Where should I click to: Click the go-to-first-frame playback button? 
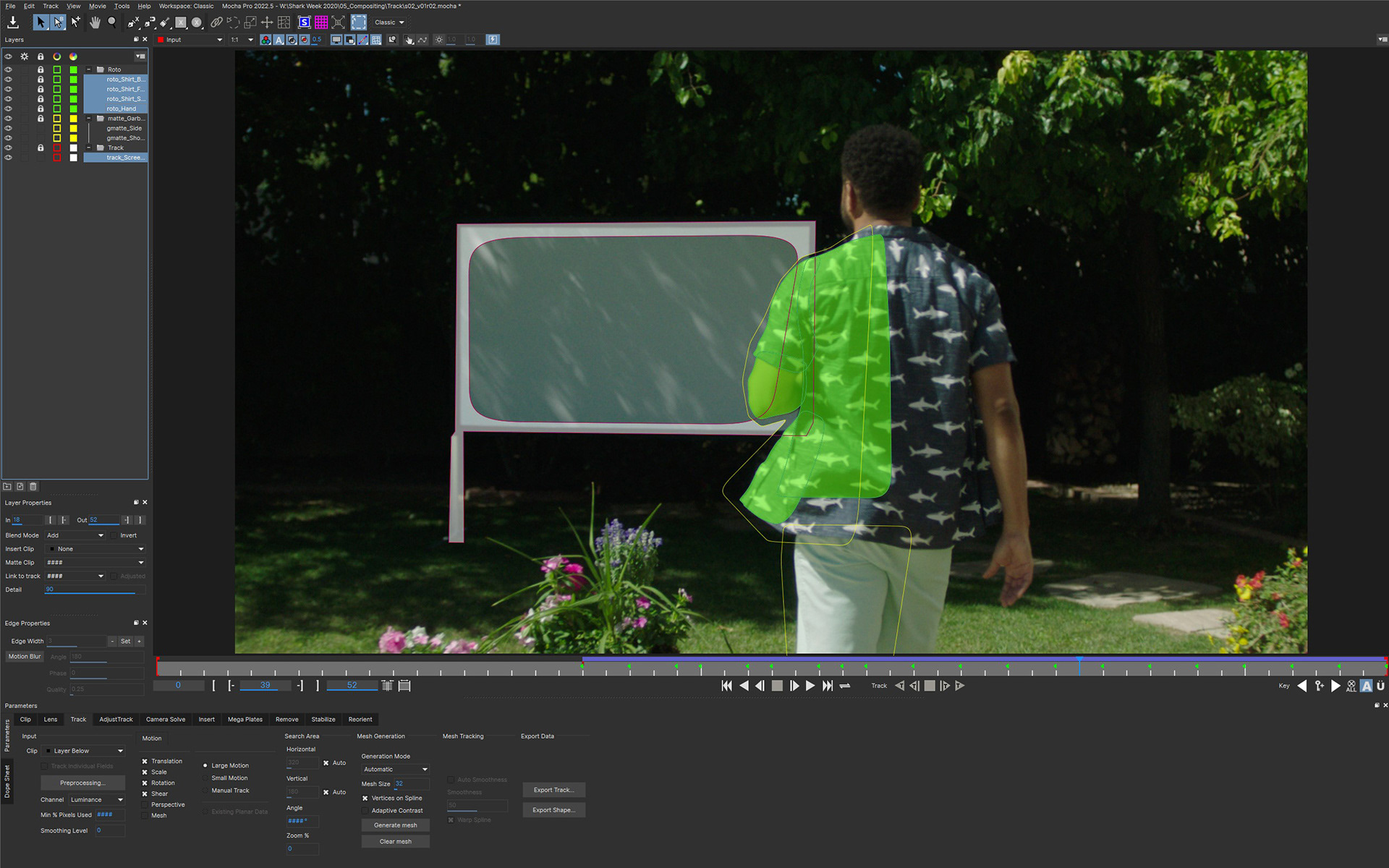point(726,686)
